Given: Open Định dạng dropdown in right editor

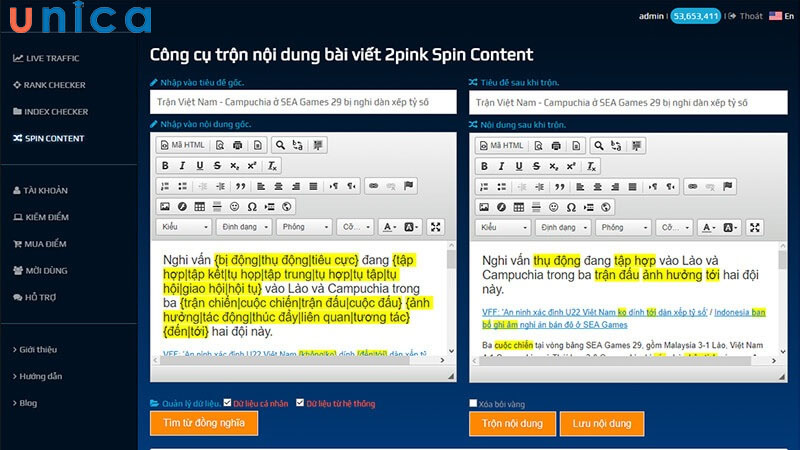Looking at the screenshot, I should click(x=563, y=228).
